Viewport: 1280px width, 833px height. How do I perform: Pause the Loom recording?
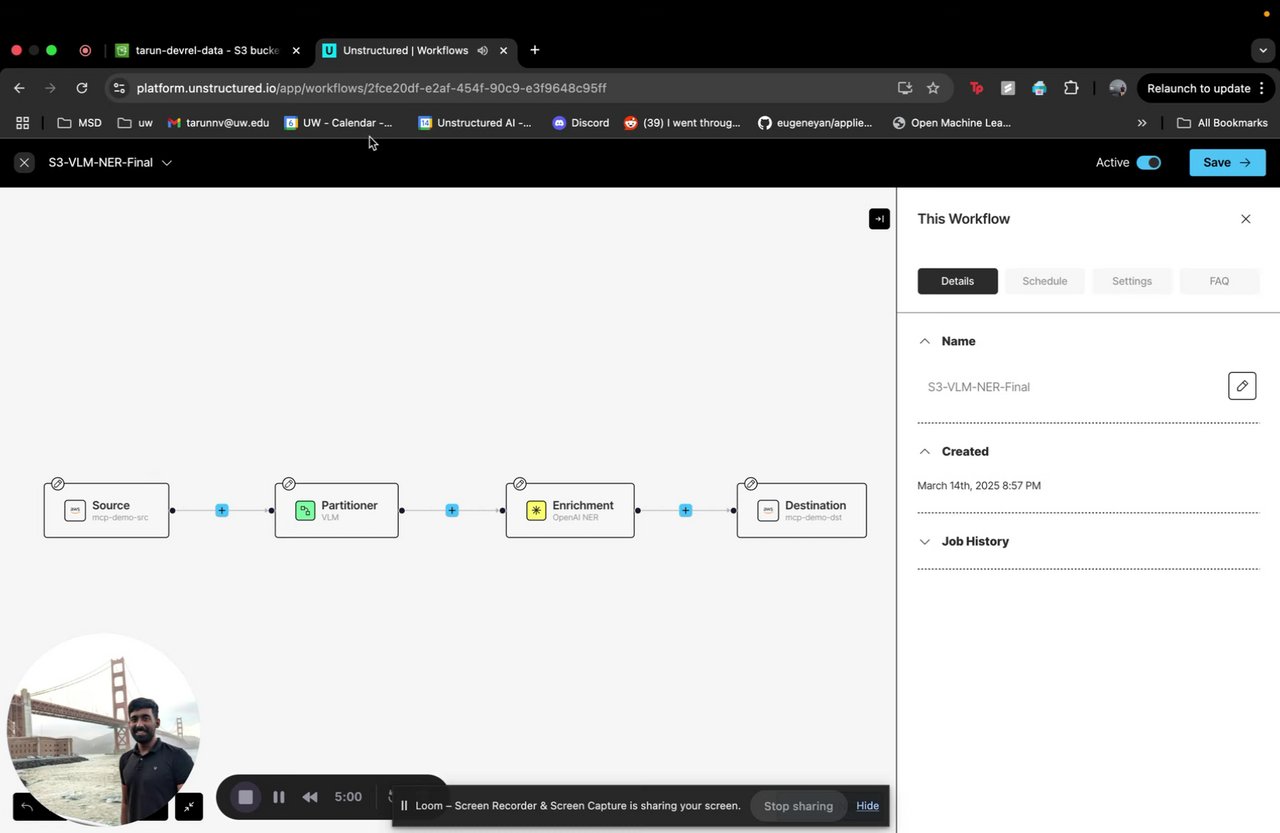(279, 797)
